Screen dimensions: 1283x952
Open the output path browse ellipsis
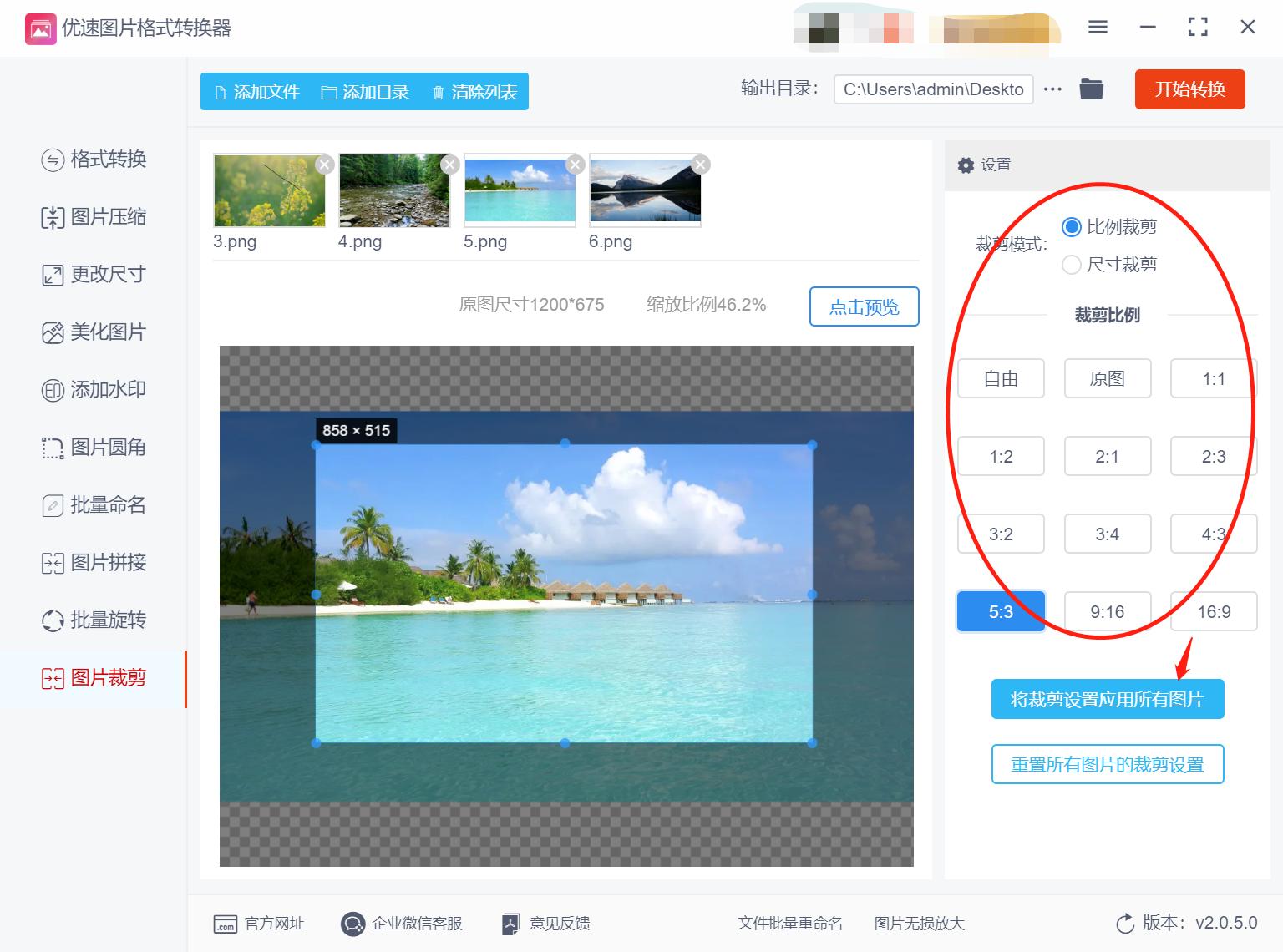(x=1053, y=89)
